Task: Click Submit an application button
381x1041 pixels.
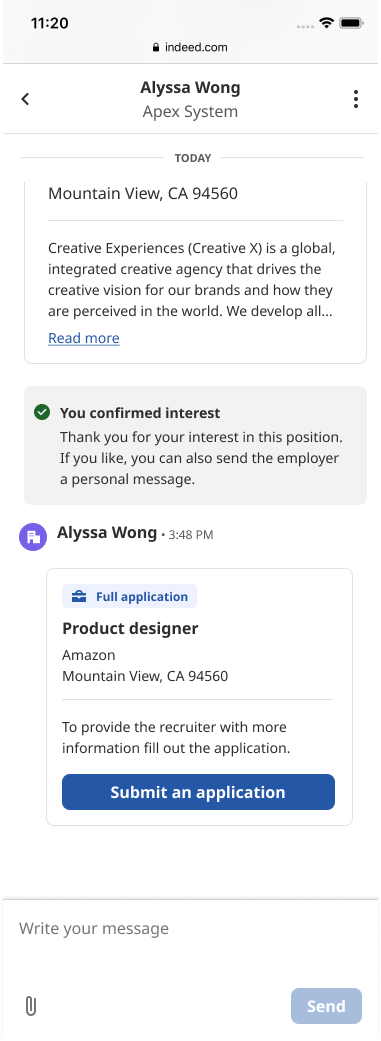Action: click(198, 792)
